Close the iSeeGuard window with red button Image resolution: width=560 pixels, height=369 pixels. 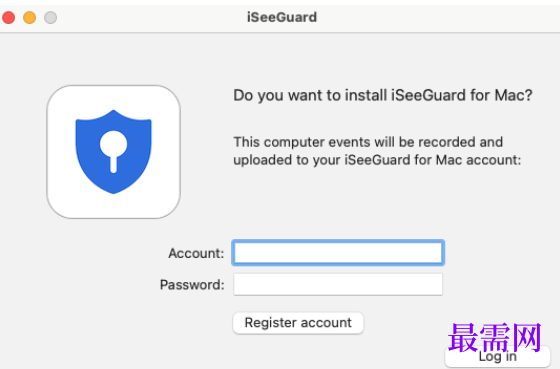(x=8, y=17)
